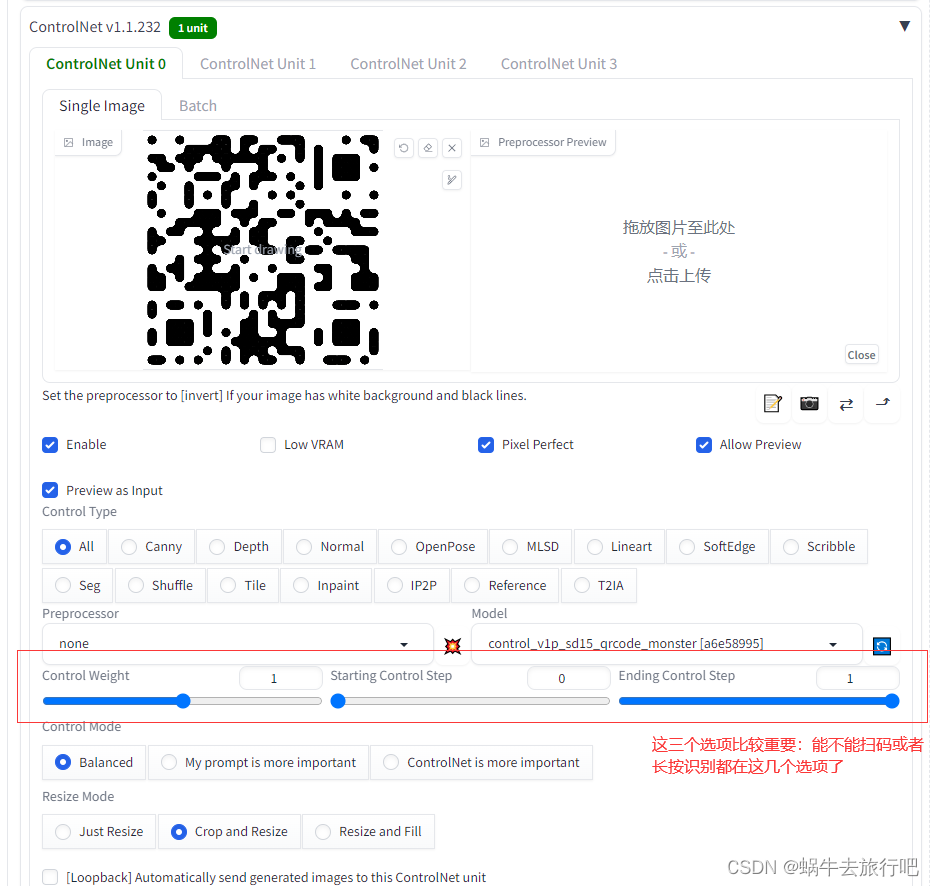Screen dimensions: 934x886
Task: Click the send dimensions curved arrow icon
Action: [883, 403]
